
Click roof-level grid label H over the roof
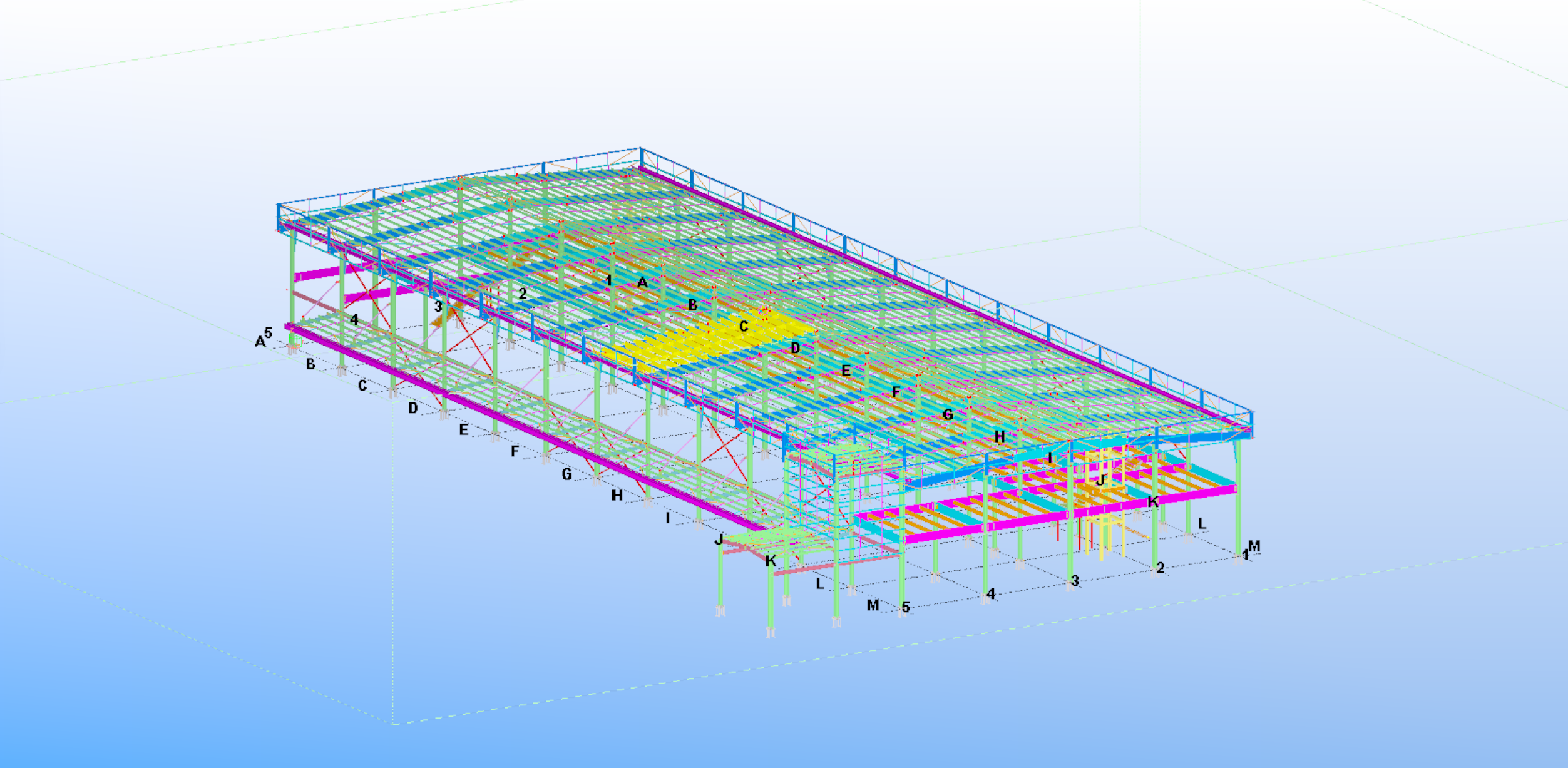tap(1000, 437)
